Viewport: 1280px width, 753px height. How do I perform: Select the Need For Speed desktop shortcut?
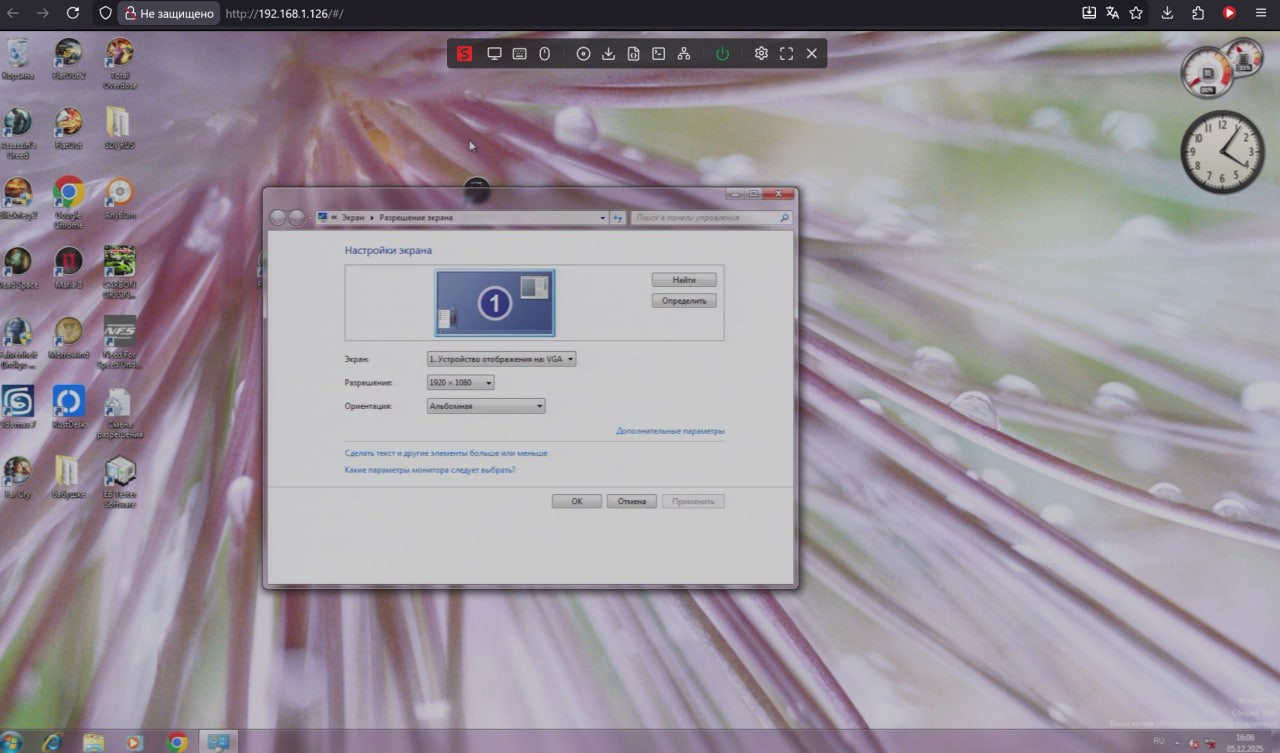click(119, 343)
